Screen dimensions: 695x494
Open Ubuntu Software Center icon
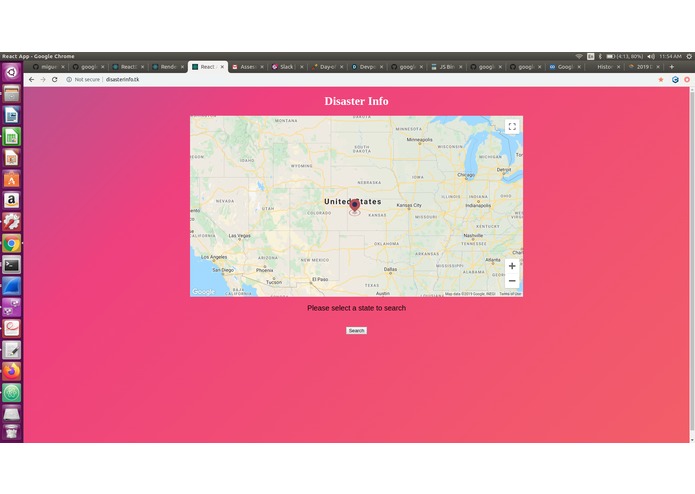click(12, 179)
